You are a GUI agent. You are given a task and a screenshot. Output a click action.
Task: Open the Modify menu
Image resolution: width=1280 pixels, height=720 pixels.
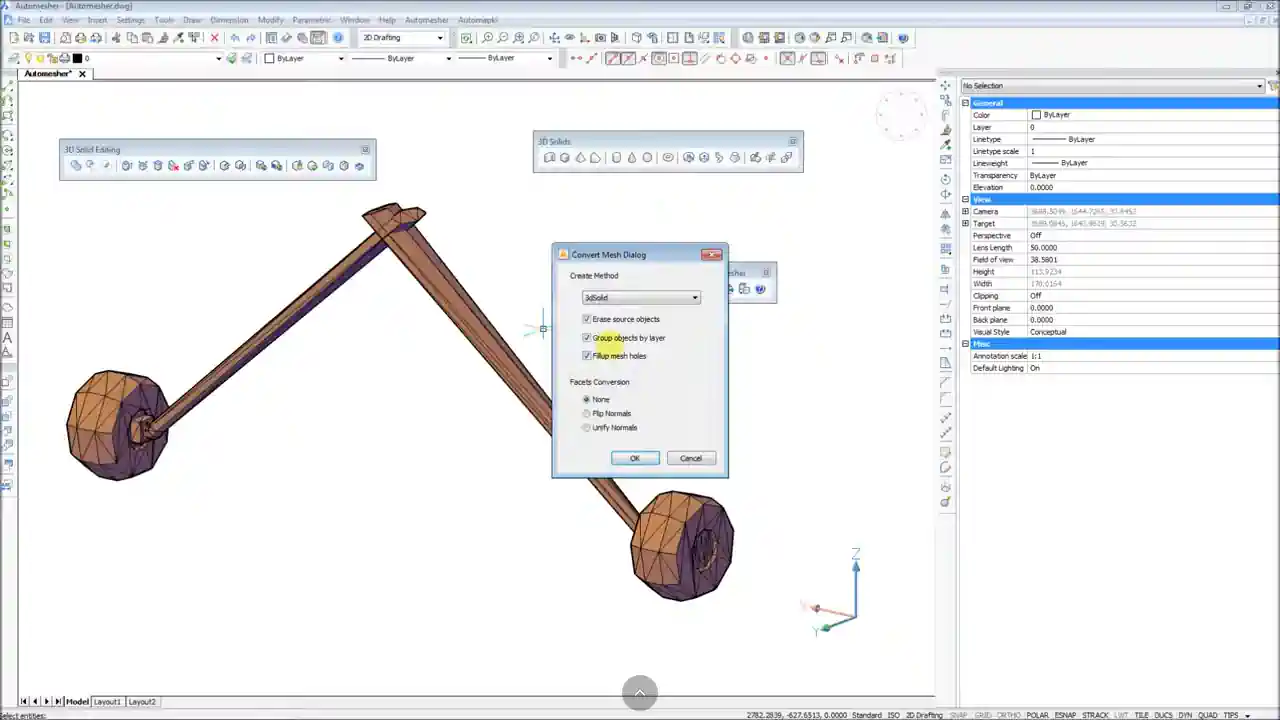click(x=270, y=19)
